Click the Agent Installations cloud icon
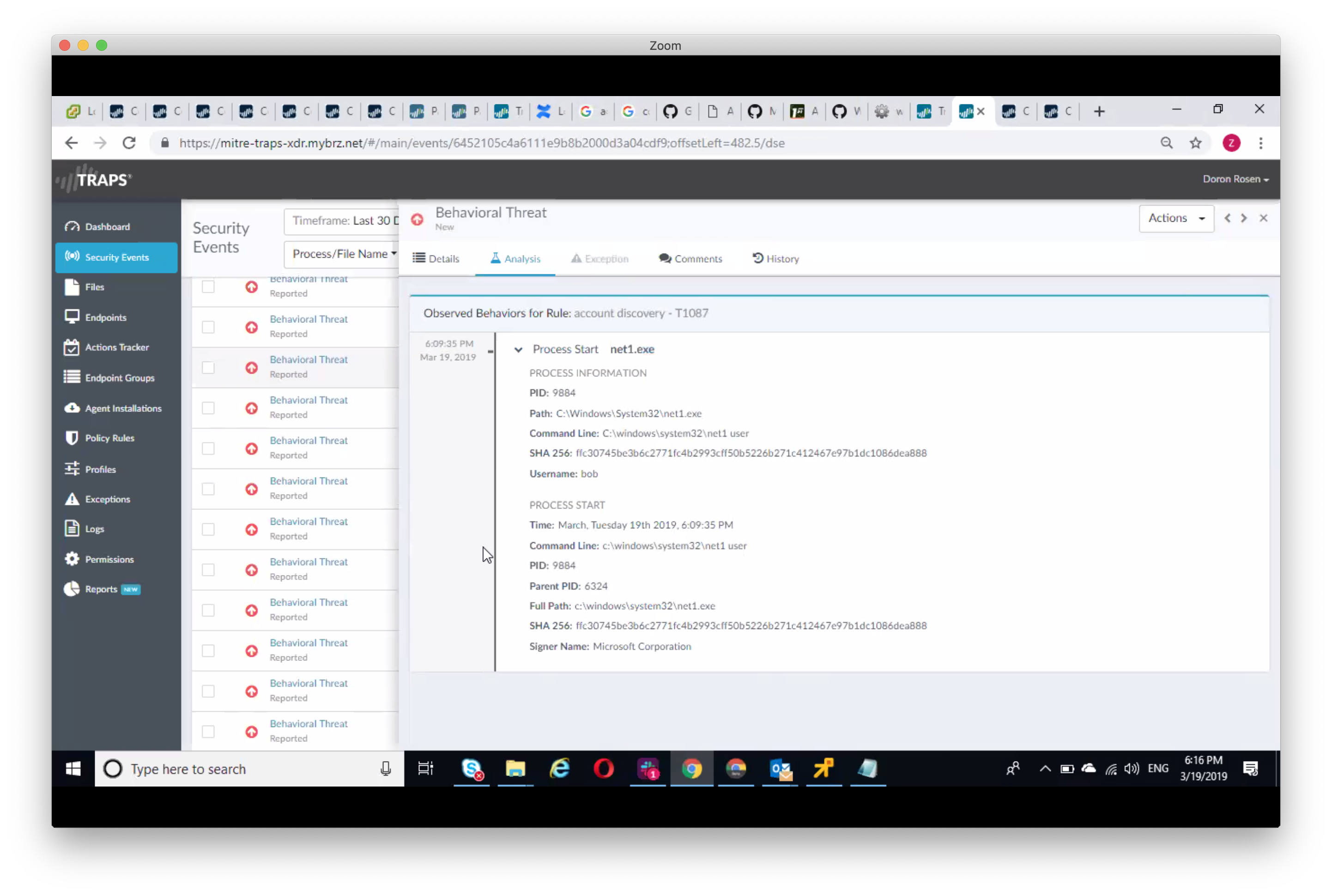The height and width of the screenshot is (896, 1332). tap(72, 408)
